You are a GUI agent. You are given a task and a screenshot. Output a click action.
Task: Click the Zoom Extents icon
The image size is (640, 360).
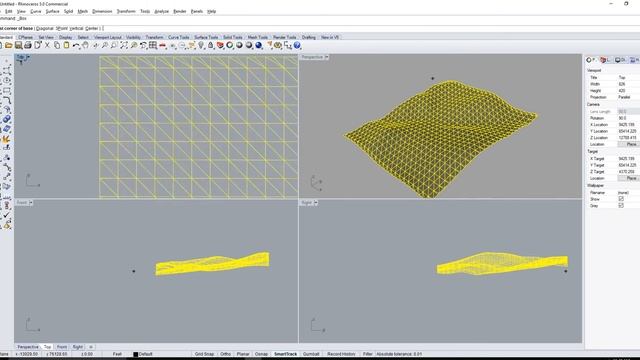point(124,46)
